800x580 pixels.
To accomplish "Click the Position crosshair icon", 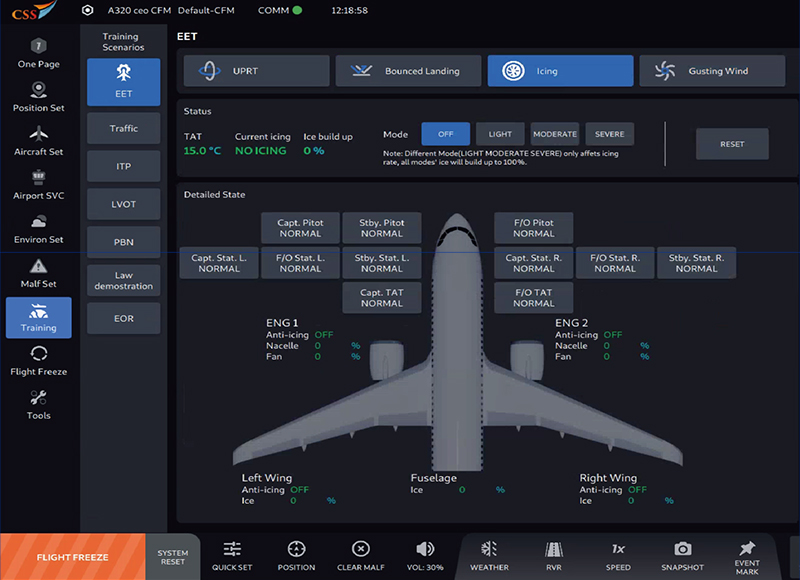I will tap(296, 549).
